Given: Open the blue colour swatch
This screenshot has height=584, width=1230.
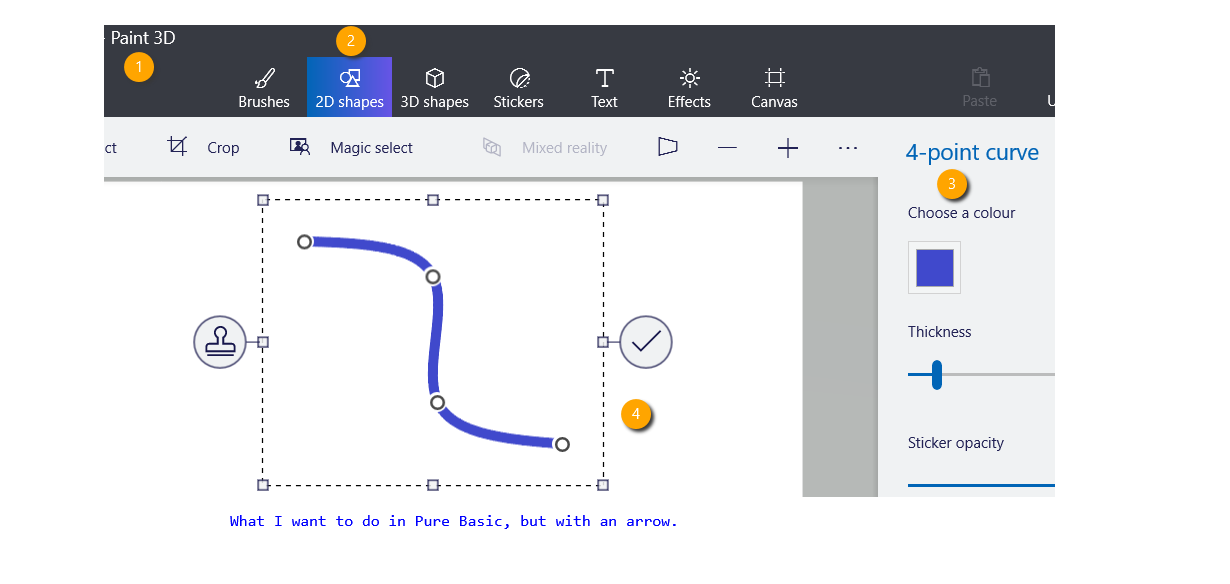Looking at the screenshot, I should pos(934,267).
